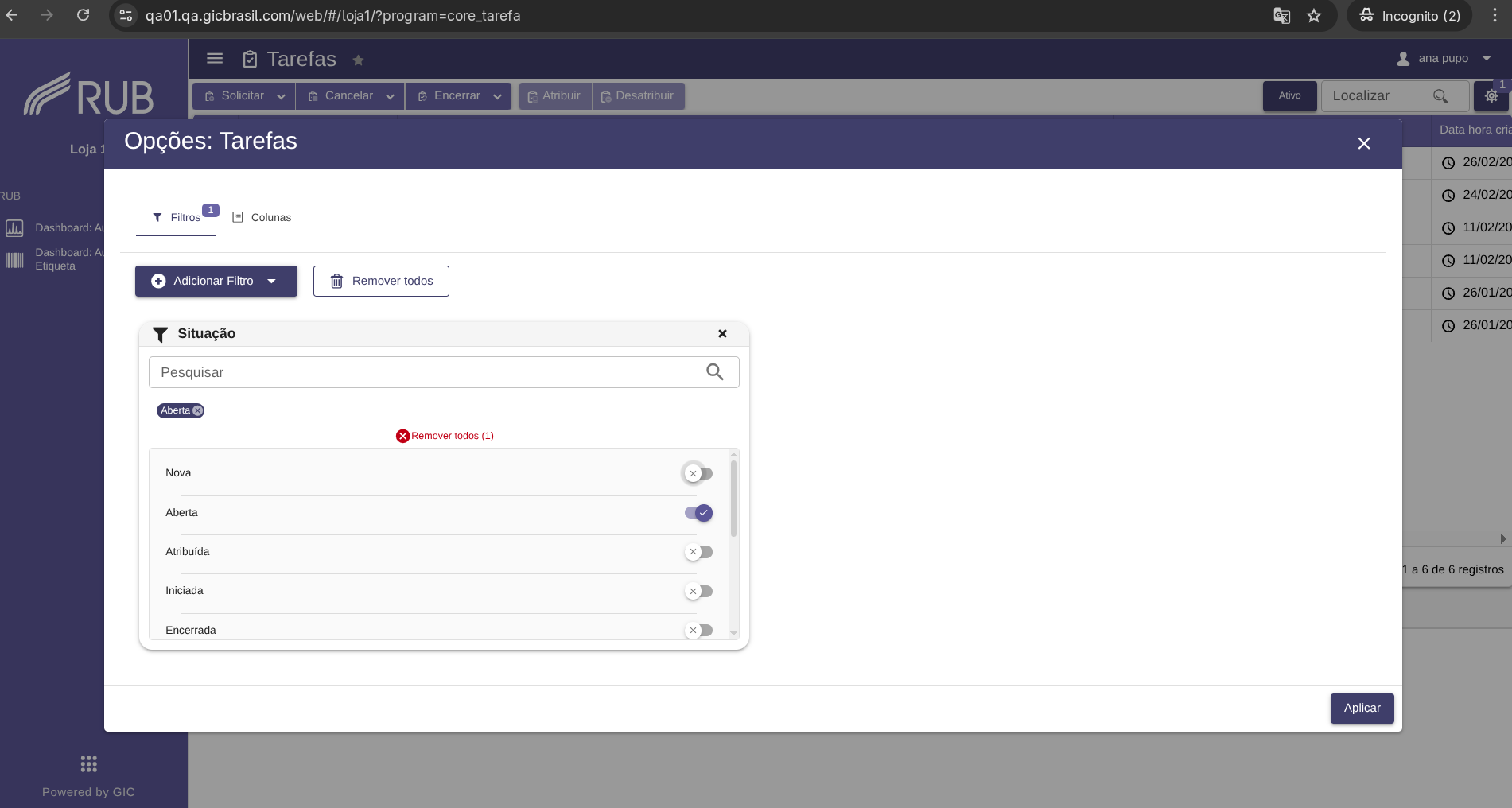
Task: Click the favorite star next to Tarefas title
Action: [358, 60]
